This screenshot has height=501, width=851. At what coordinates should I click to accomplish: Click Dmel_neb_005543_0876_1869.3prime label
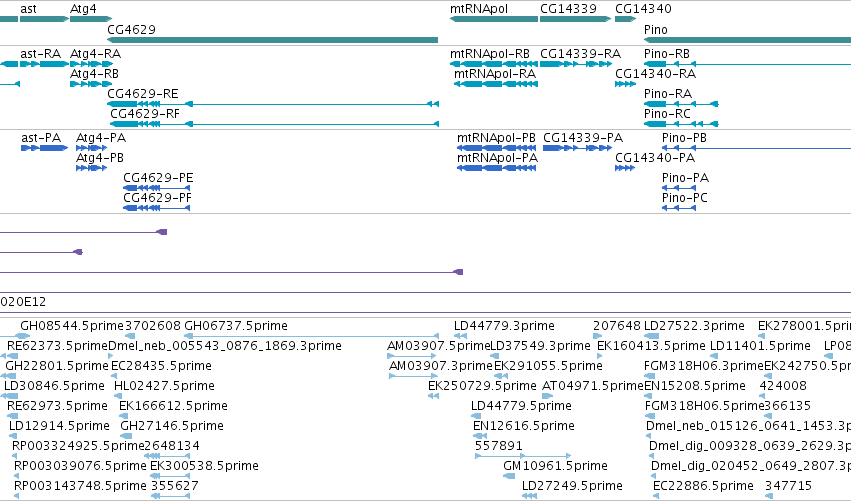pyautogui.click(x=225, y=346)
